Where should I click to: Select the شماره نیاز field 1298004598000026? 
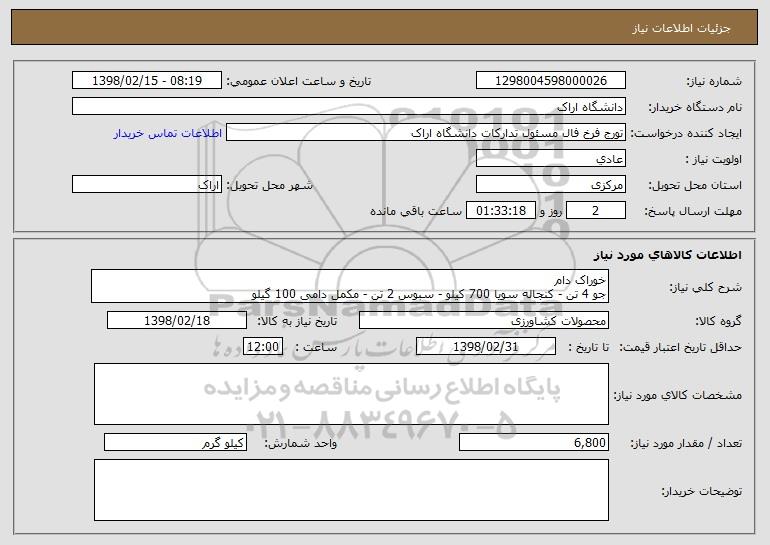coord(550,81)
